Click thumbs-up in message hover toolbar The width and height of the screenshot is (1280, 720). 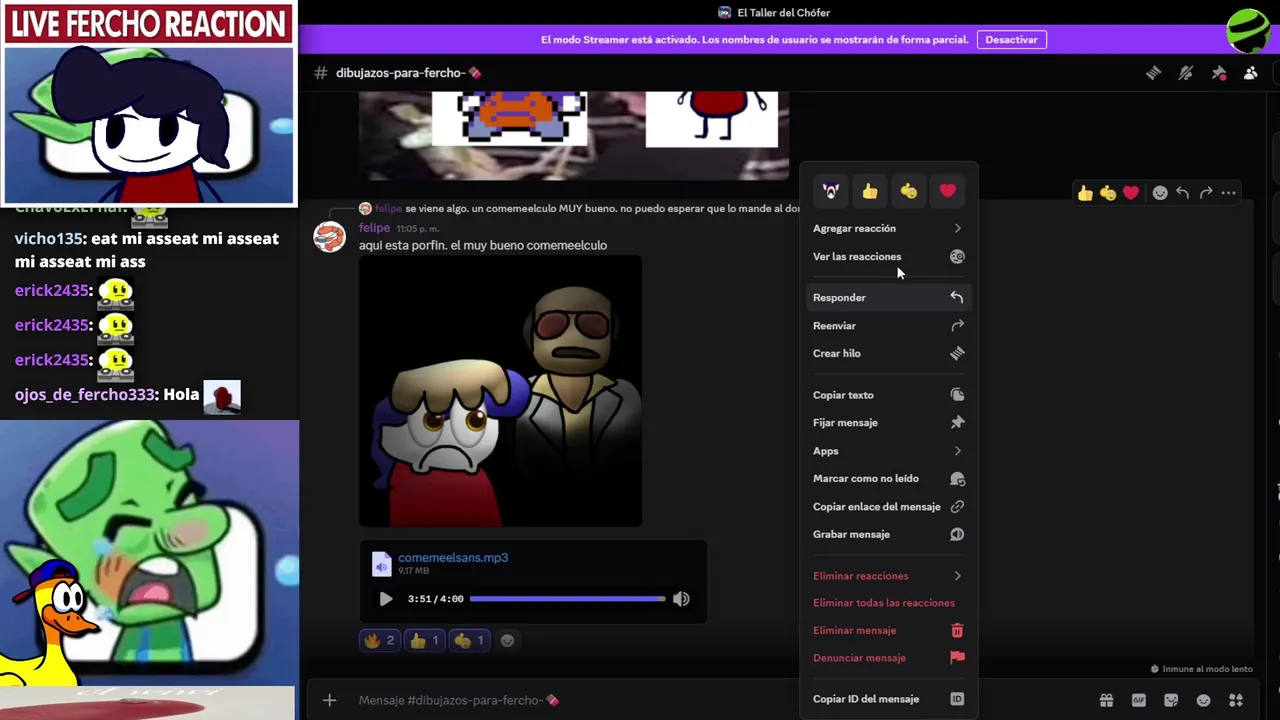click(1085, 193)
